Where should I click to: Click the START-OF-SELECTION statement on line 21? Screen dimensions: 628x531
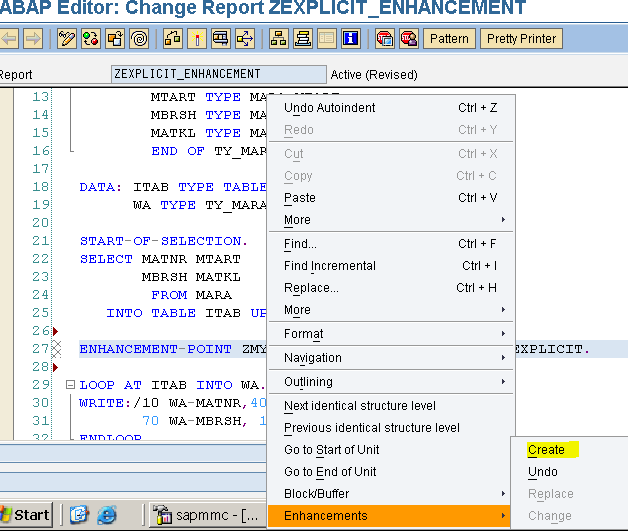(x=164, y=241)
